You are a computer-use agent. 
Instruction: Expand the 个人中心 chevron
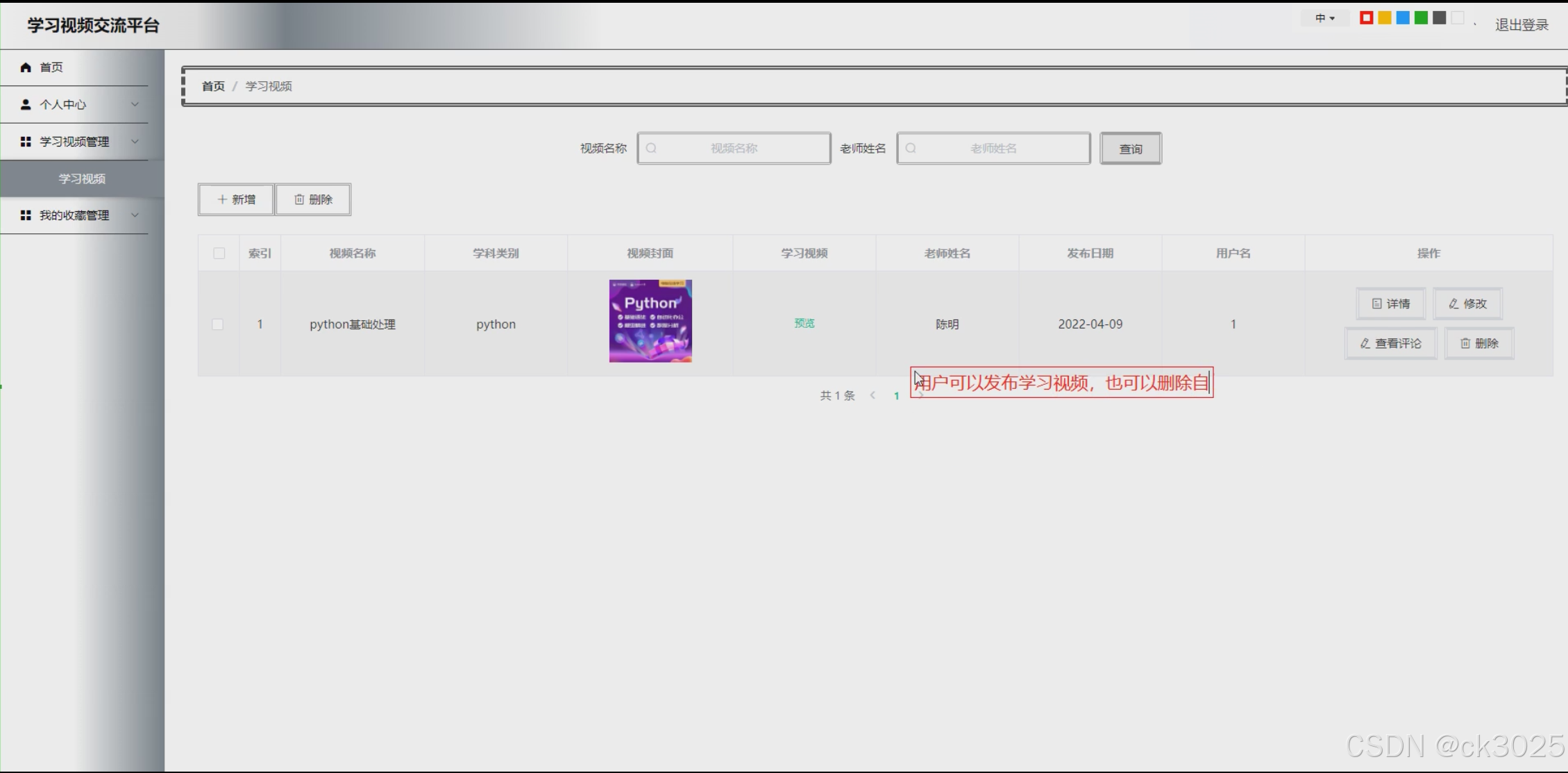135,105
